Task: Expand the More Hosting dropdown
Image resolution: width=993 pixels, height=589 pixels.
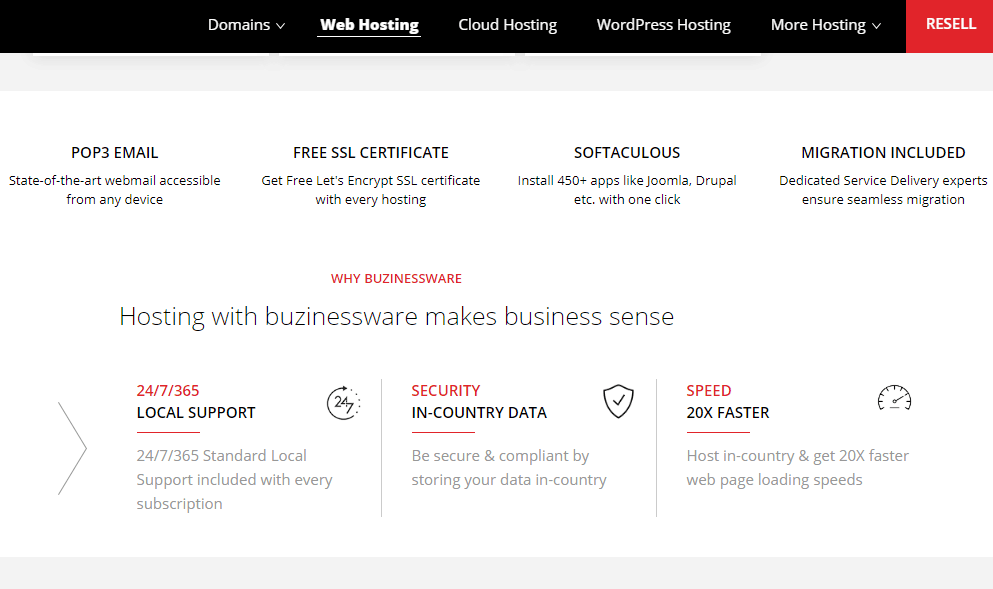Action: 826,25
